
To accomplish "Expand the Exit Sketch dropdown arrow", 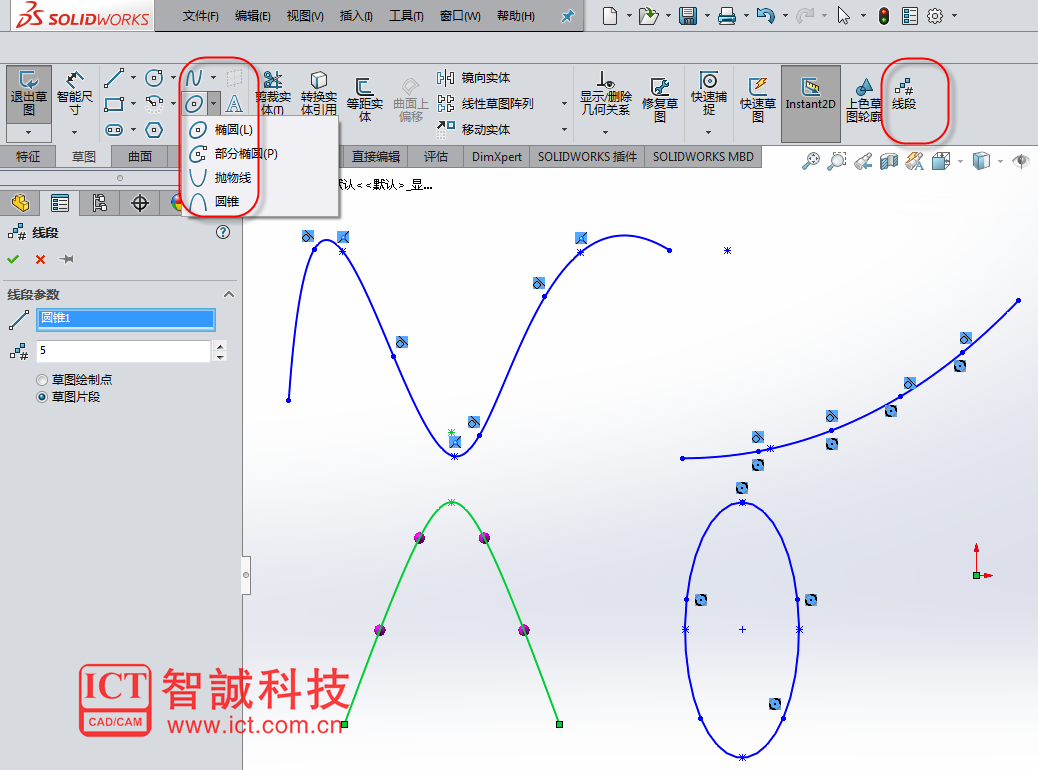I will coord(28,132).
